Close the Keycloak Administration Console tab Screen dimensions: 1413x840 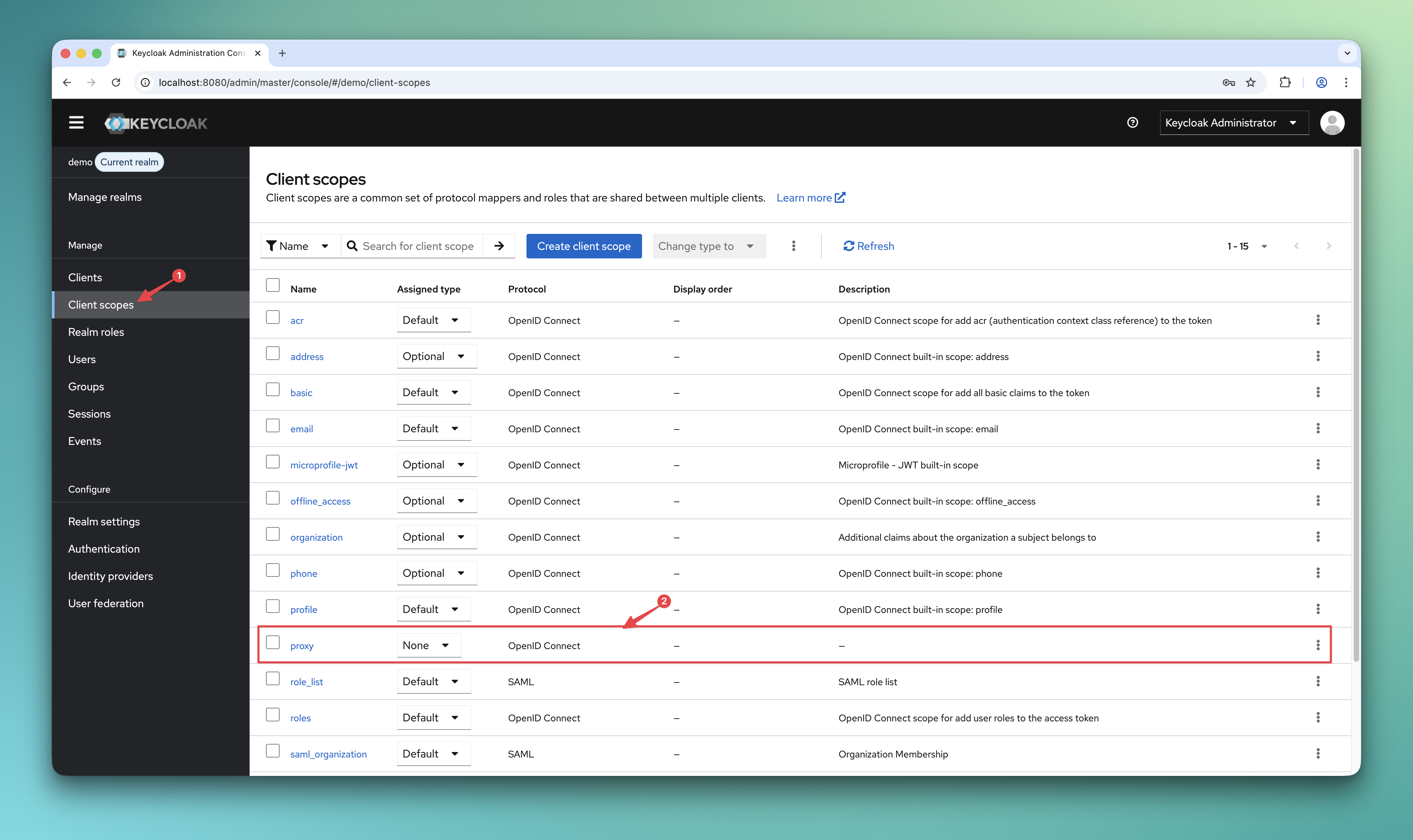(x=257, y=53)
